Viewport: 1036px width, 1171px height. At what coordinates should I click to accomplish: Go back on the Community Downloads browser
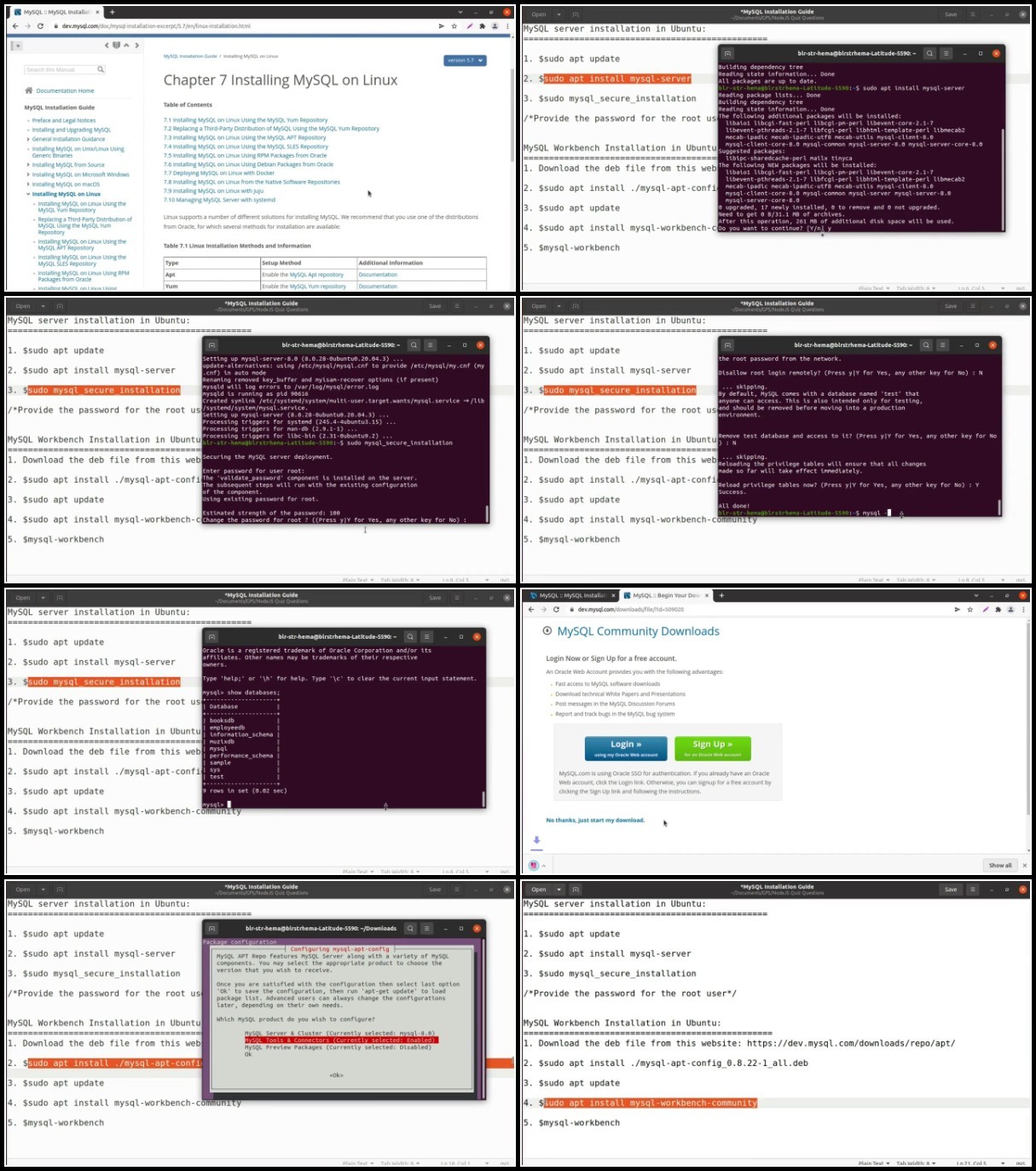point(531,610)
